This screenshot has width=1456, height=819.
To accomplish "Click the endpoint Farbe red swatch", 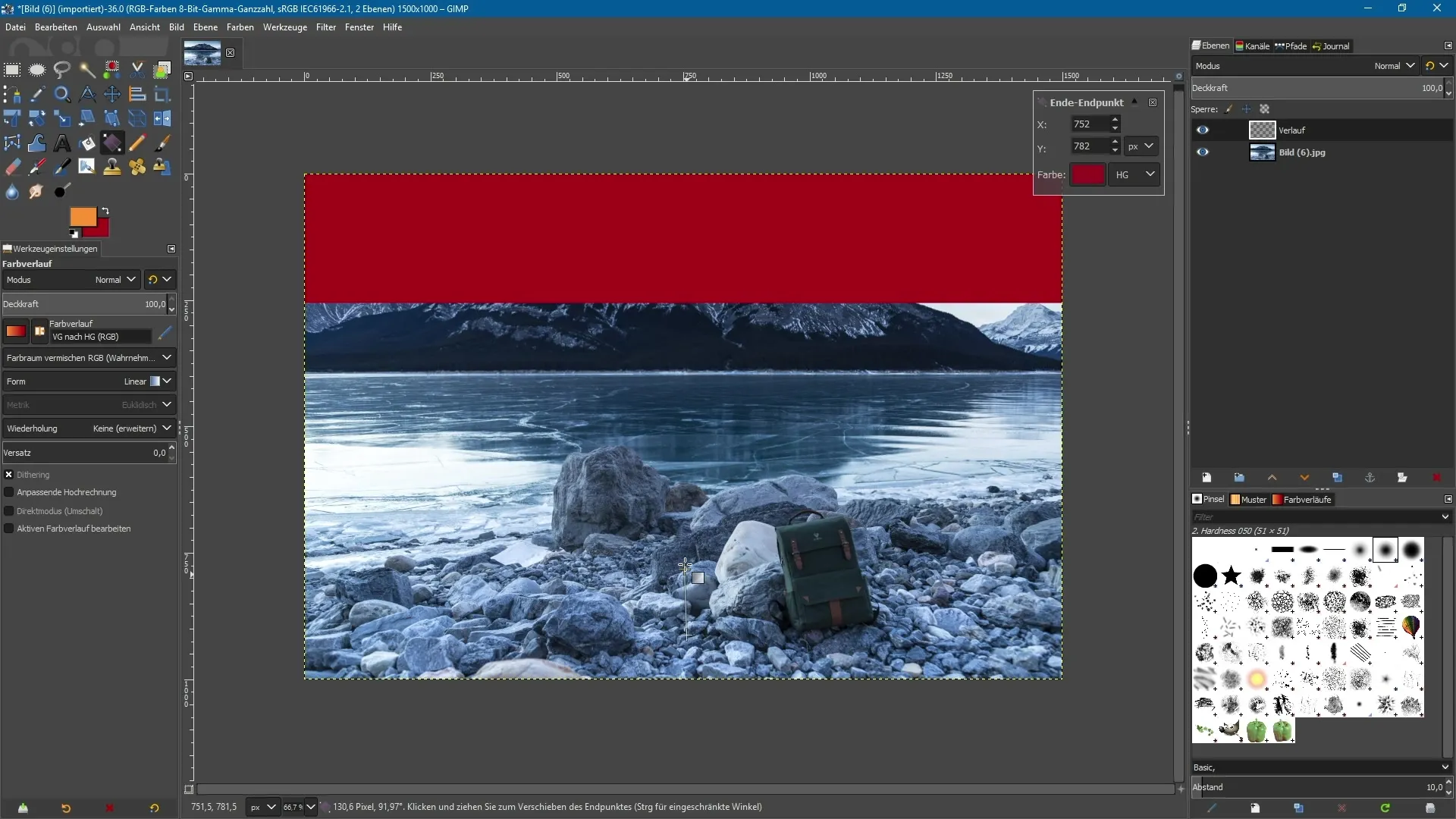I will coord(1087,174).
